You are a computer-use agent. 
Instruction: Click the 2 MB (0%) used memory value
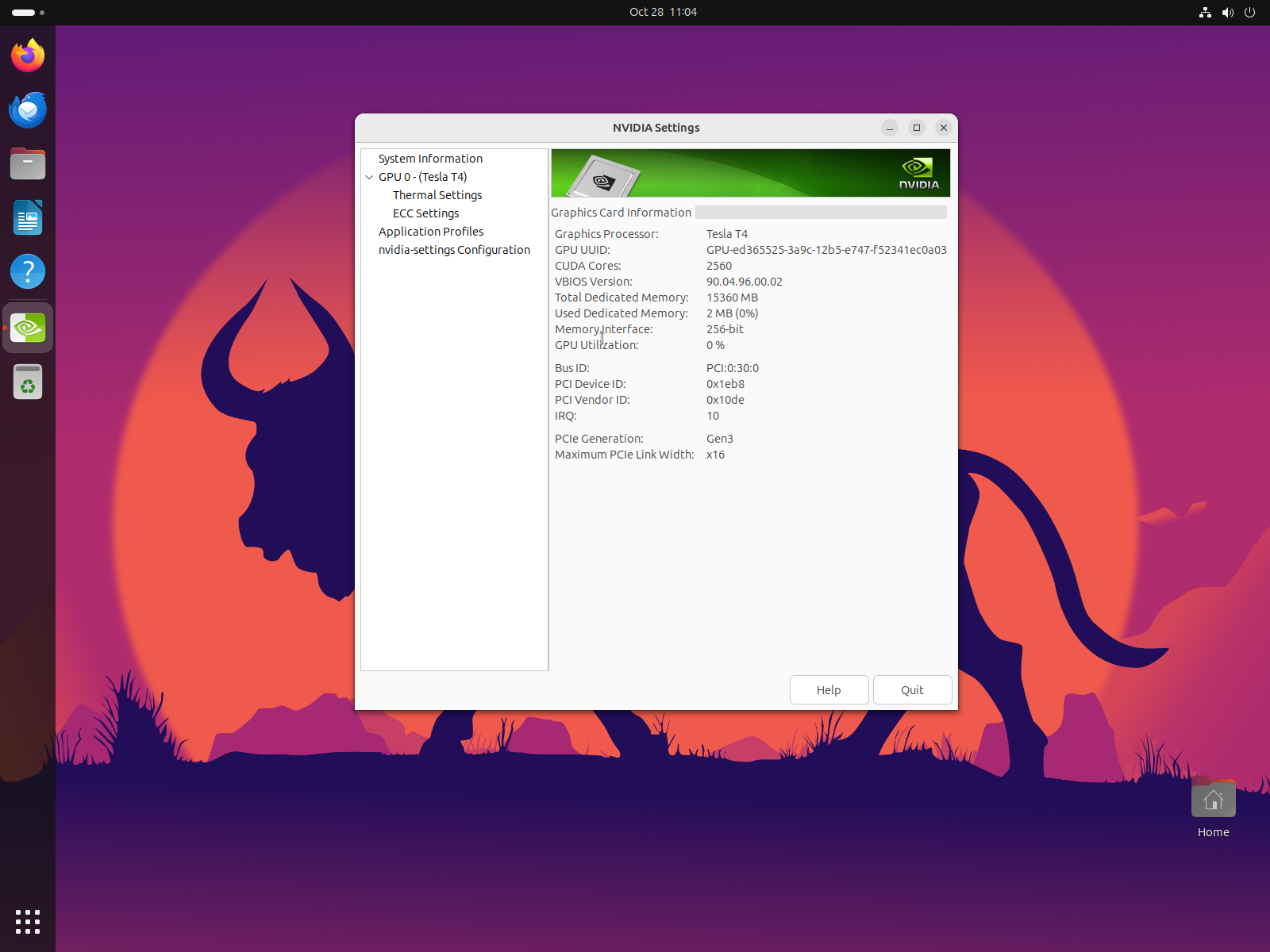coord(732,313)
